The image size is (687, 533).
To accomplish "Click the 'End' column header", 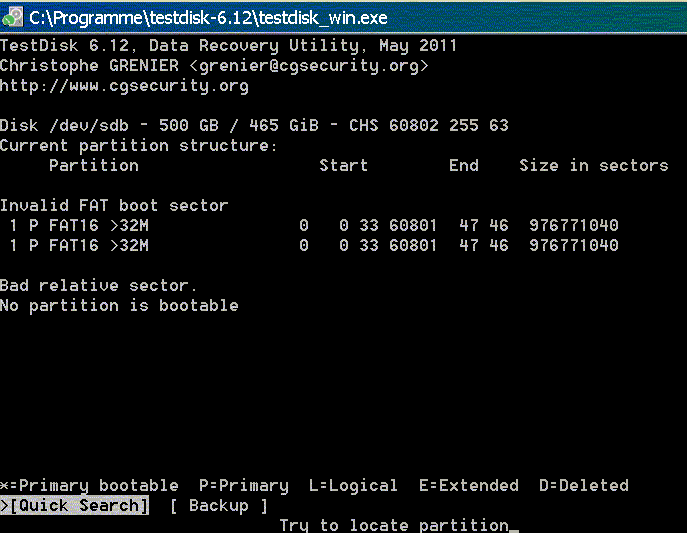I will click(x=464, y=166).
